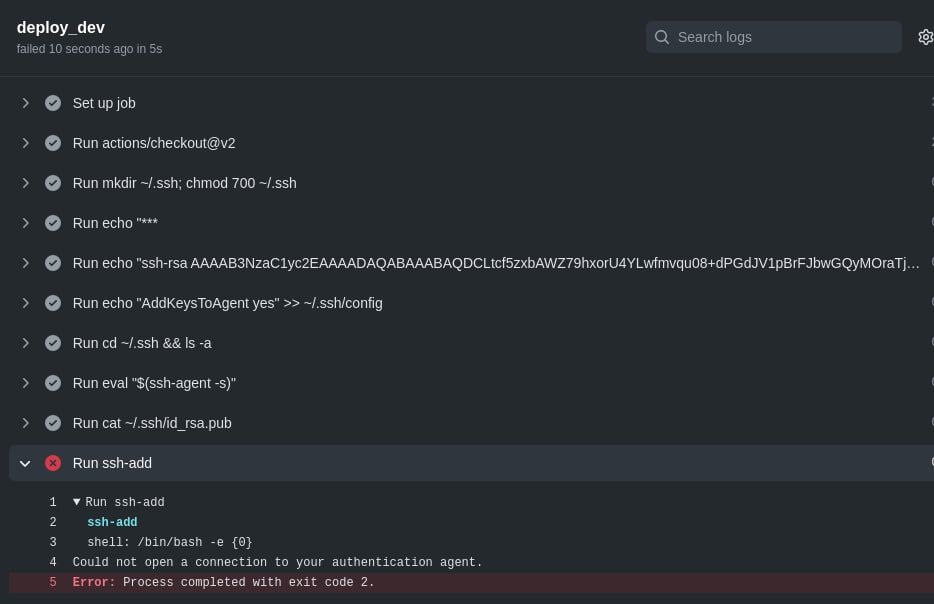This screenshot has width=934, height=604.
Task: Click log line number 1
Action: point(53,502)
